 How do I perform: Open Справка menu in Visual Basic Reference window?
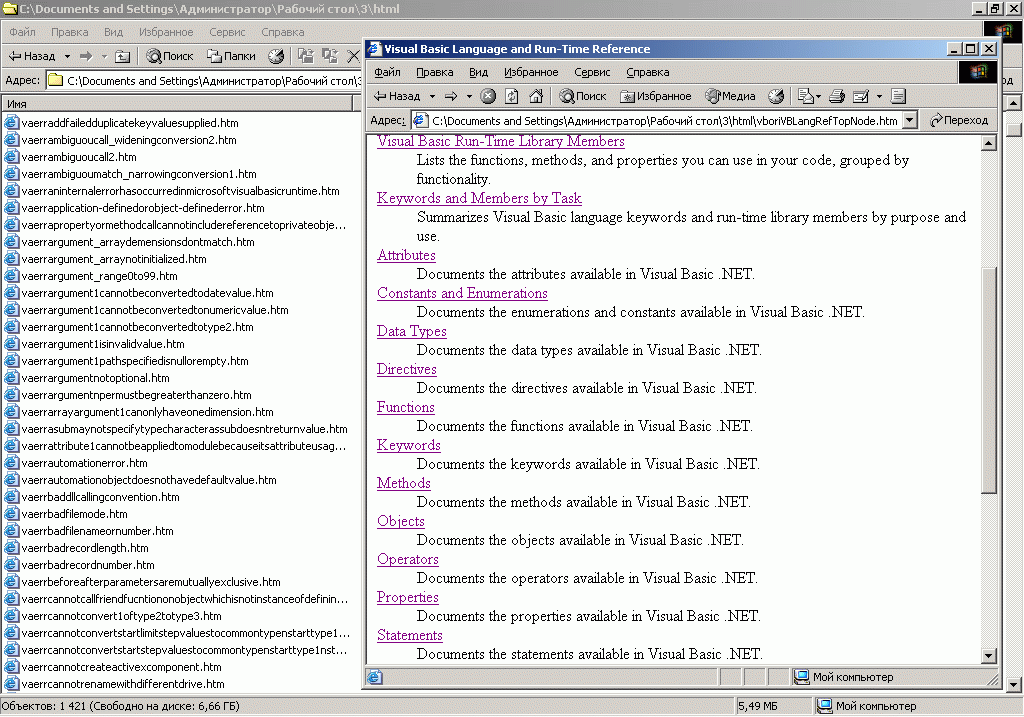point(648,72)
